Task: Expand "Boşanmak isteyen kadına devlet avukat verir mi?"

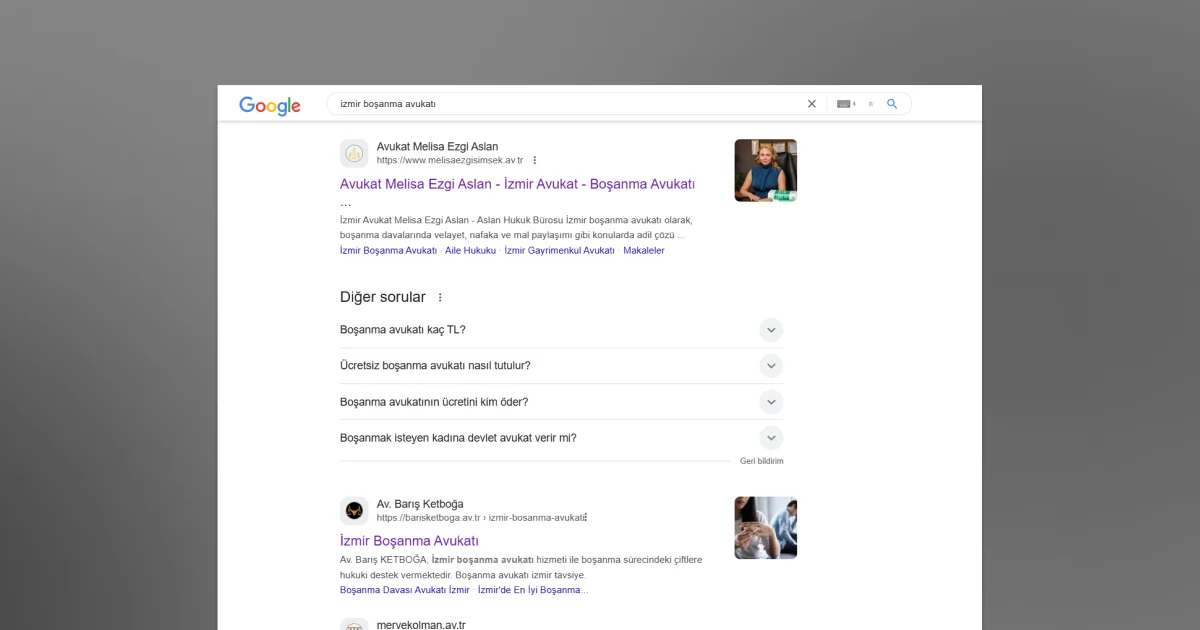Action: (771, 438)
